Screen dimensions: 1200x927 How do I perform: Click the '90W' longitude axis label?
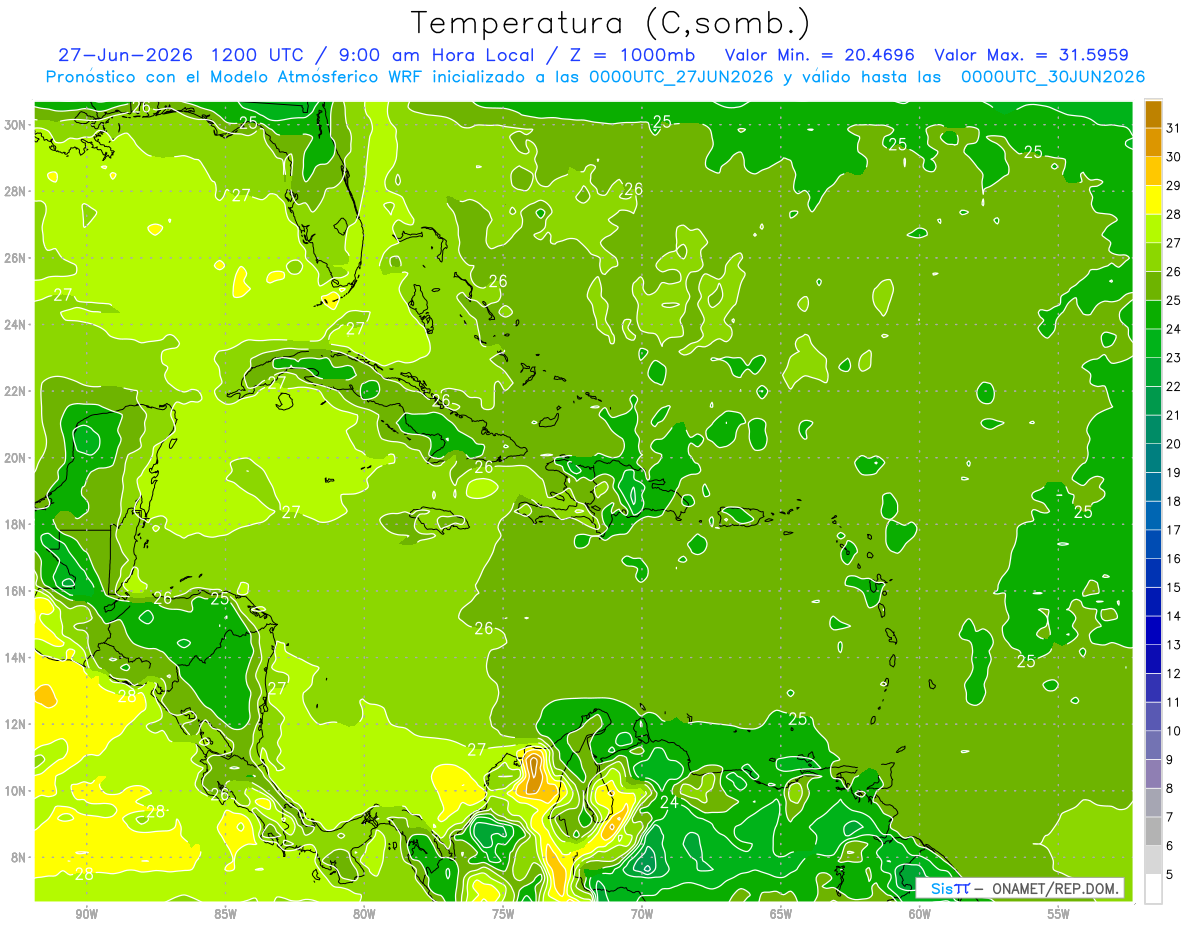[87, 914]
